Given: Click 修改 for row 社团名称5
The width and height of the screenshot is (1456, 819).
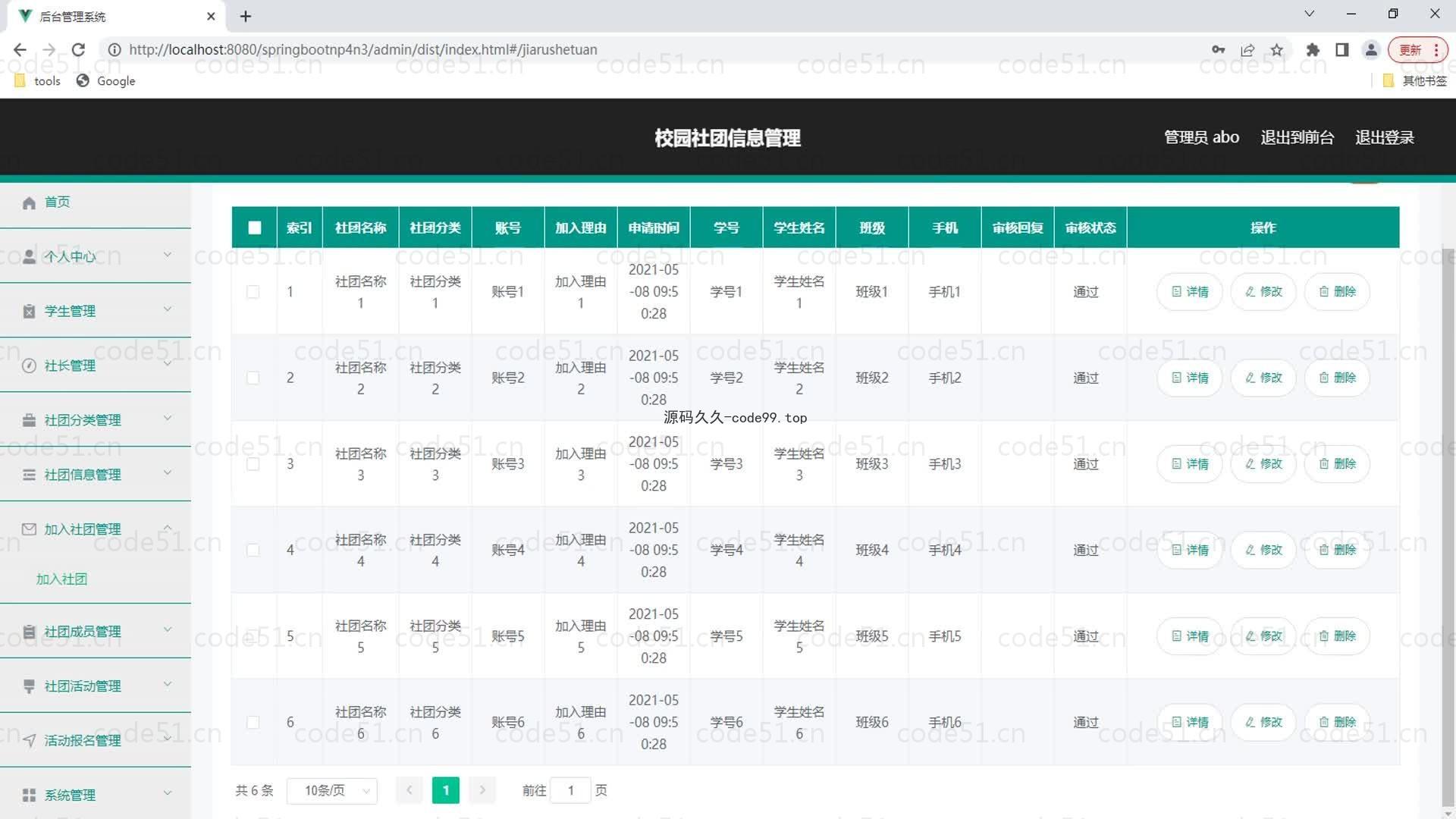Looking at the screenshot, I should (x=1263, y=636).
